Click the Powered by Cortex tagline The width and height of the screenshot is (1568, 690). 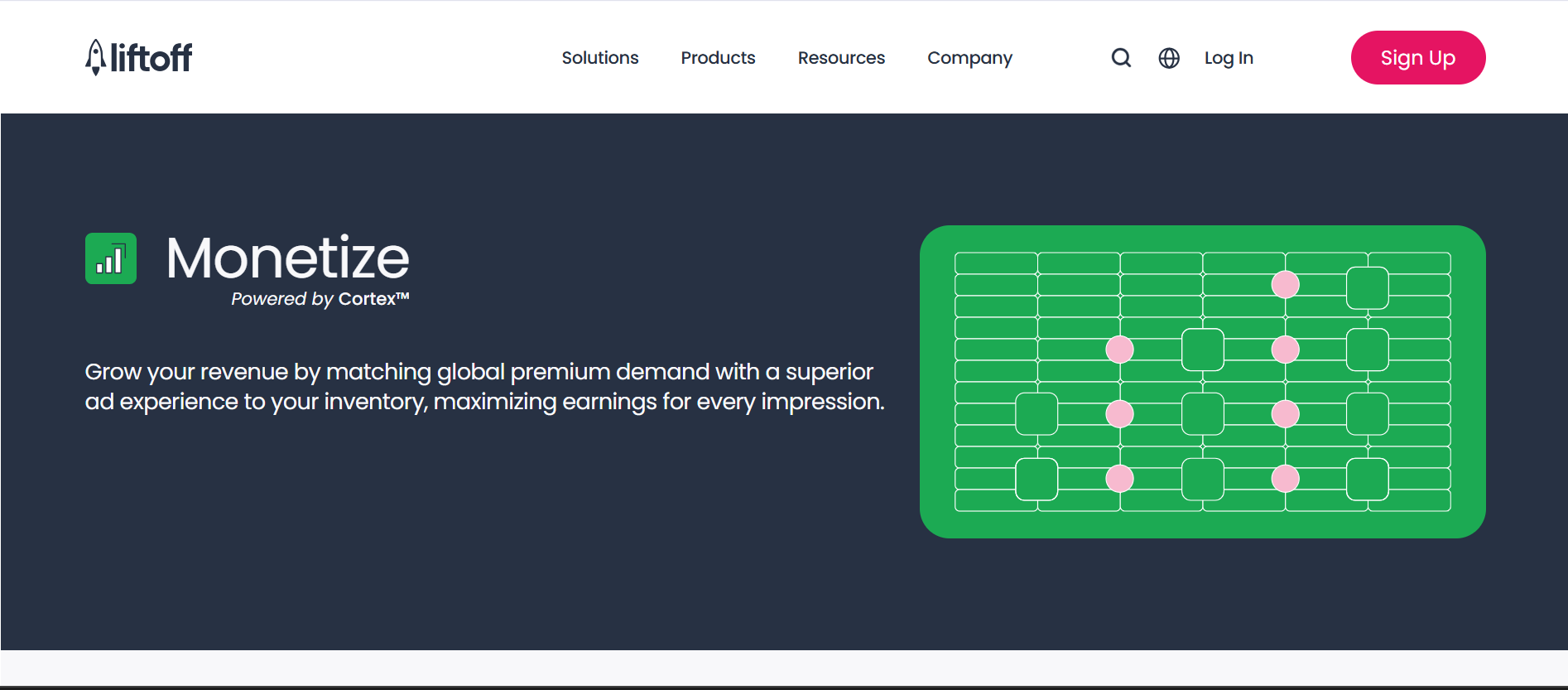(x=320, y=299)
